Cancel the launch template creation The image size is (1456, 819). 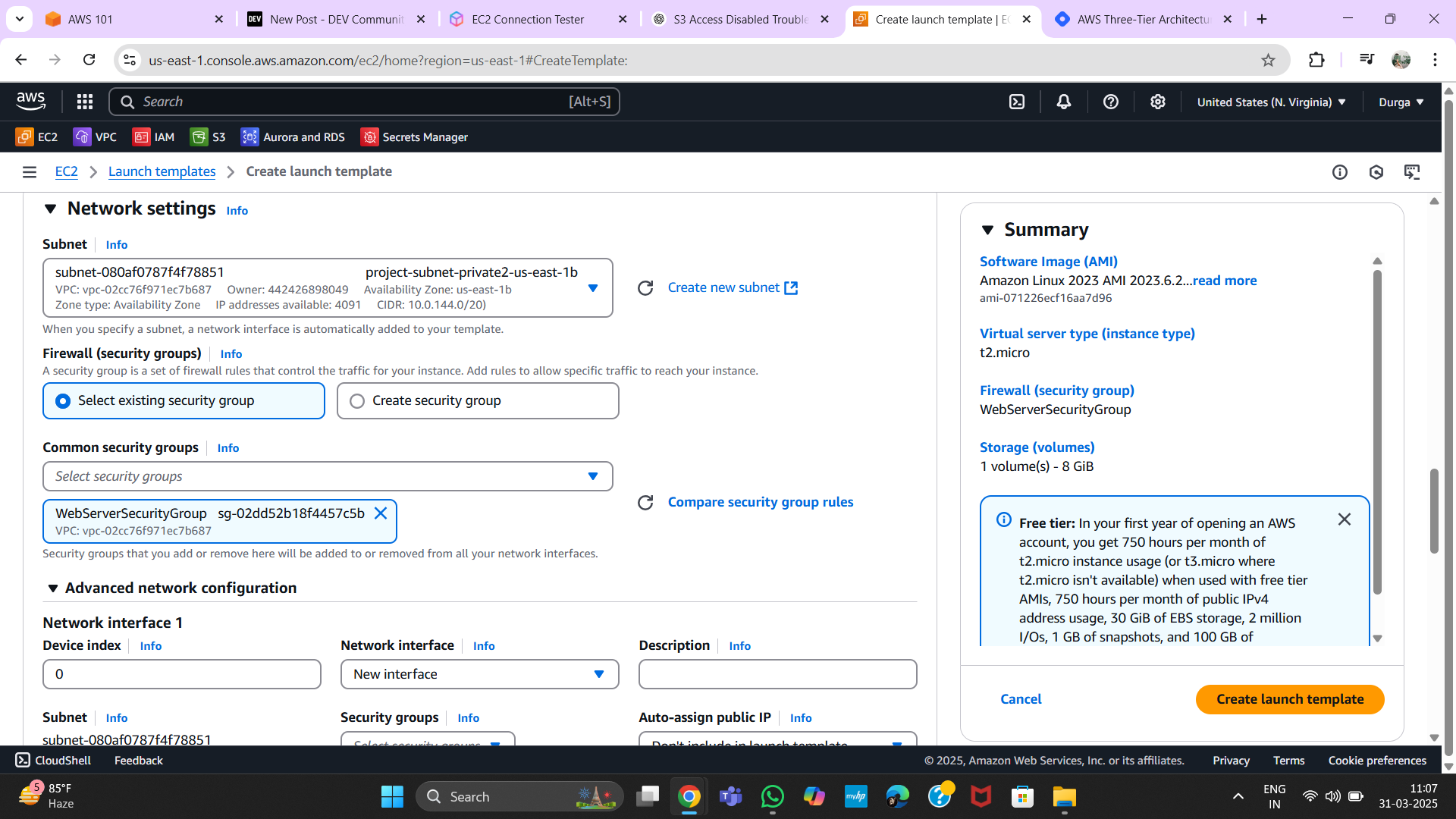click(x=1021, y=699)
